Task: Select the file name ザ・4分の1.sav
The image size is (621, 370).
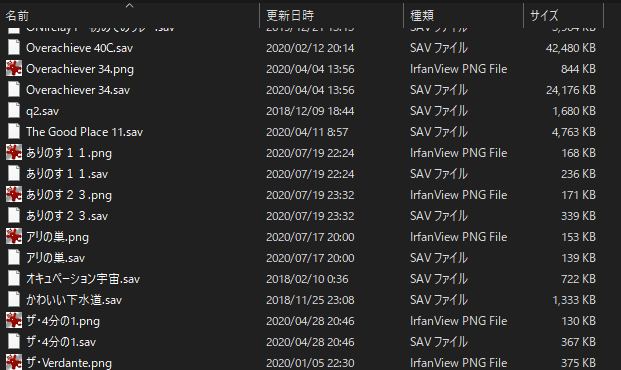Action: pyautogui.click(x=61, y=342)
